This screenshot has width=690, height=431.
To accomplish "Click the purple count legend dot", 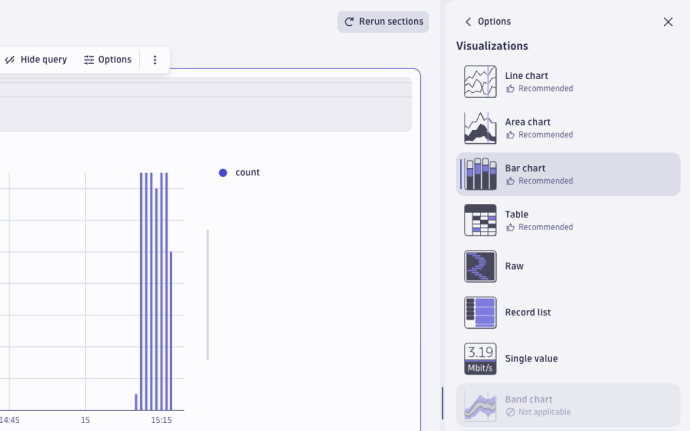I will [x=223, y=173].
